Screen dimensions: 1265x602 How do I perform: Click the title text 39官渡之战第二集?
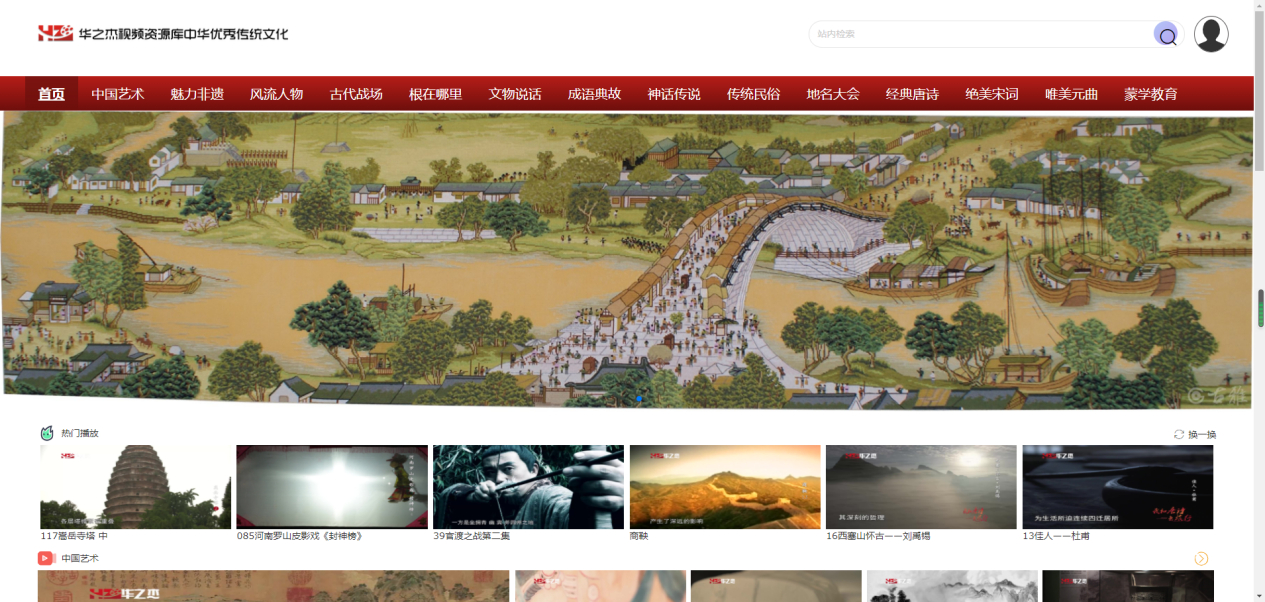click(472, 536)
